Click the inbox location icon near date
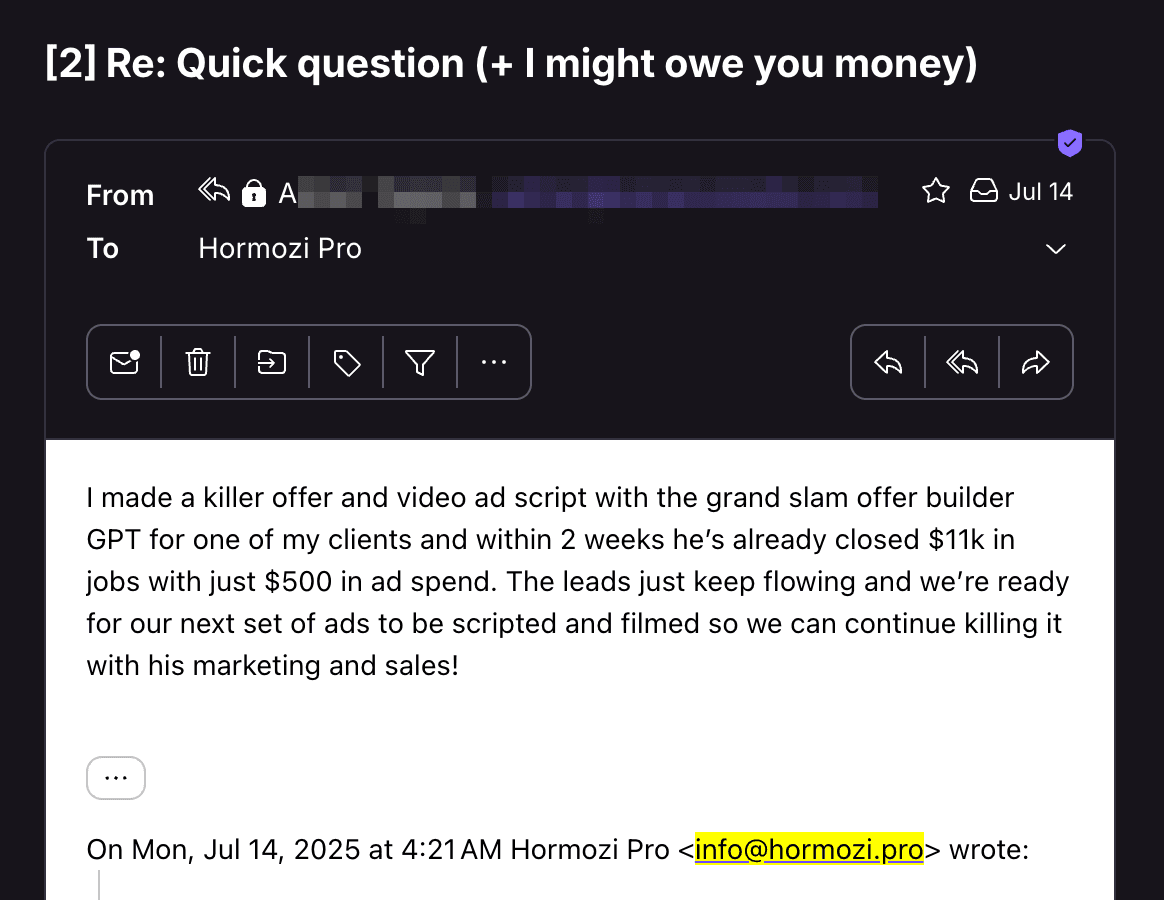This screenshot has height=900, width=1164. (x=984, y=191)
